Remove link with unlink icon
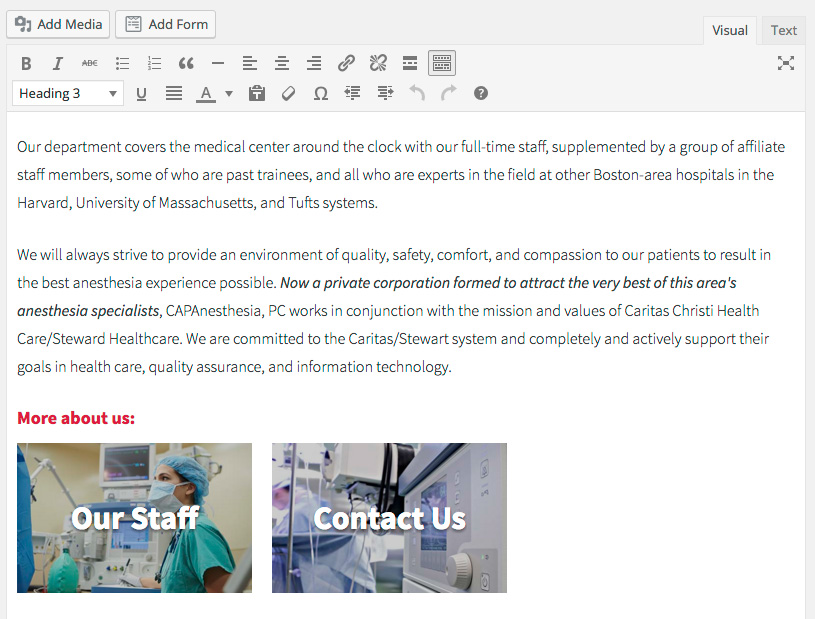Screen dimensions: 815x619 tap(378, 64)
